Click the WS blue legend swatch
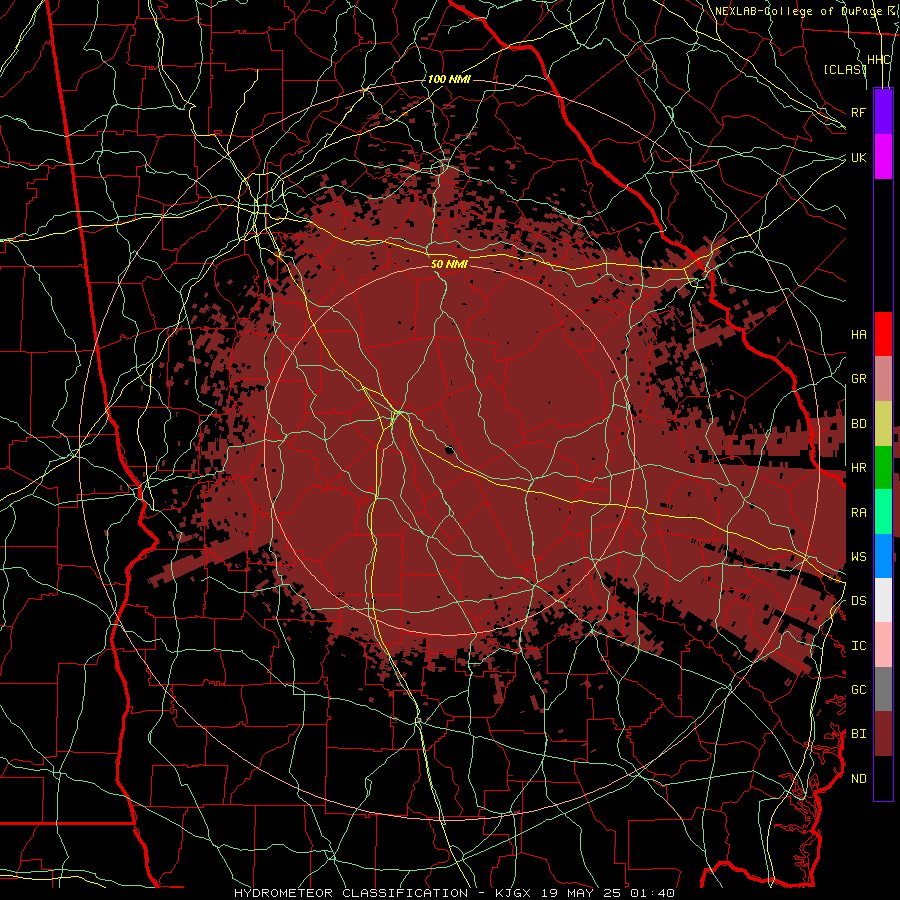The width and height of the screenshot is (900, 900). (883, 556)
